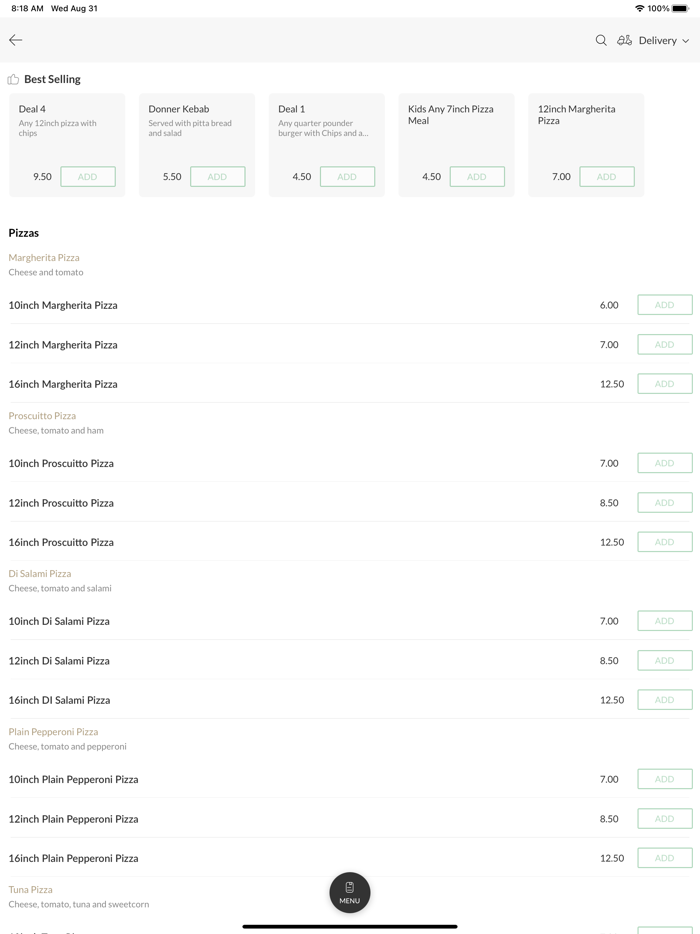Add 16inch Margherita Pizza to order

pyautogui.click(x=665, y=384)
